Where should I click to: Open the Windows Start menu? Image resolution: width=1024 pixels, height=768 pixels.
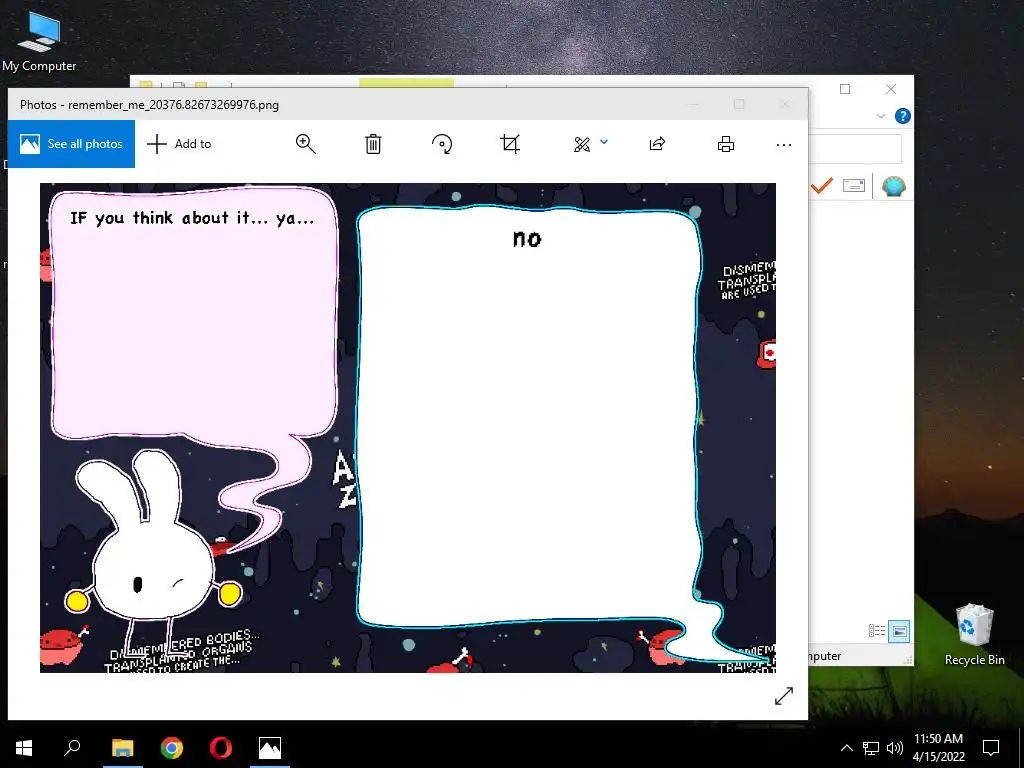24,748
